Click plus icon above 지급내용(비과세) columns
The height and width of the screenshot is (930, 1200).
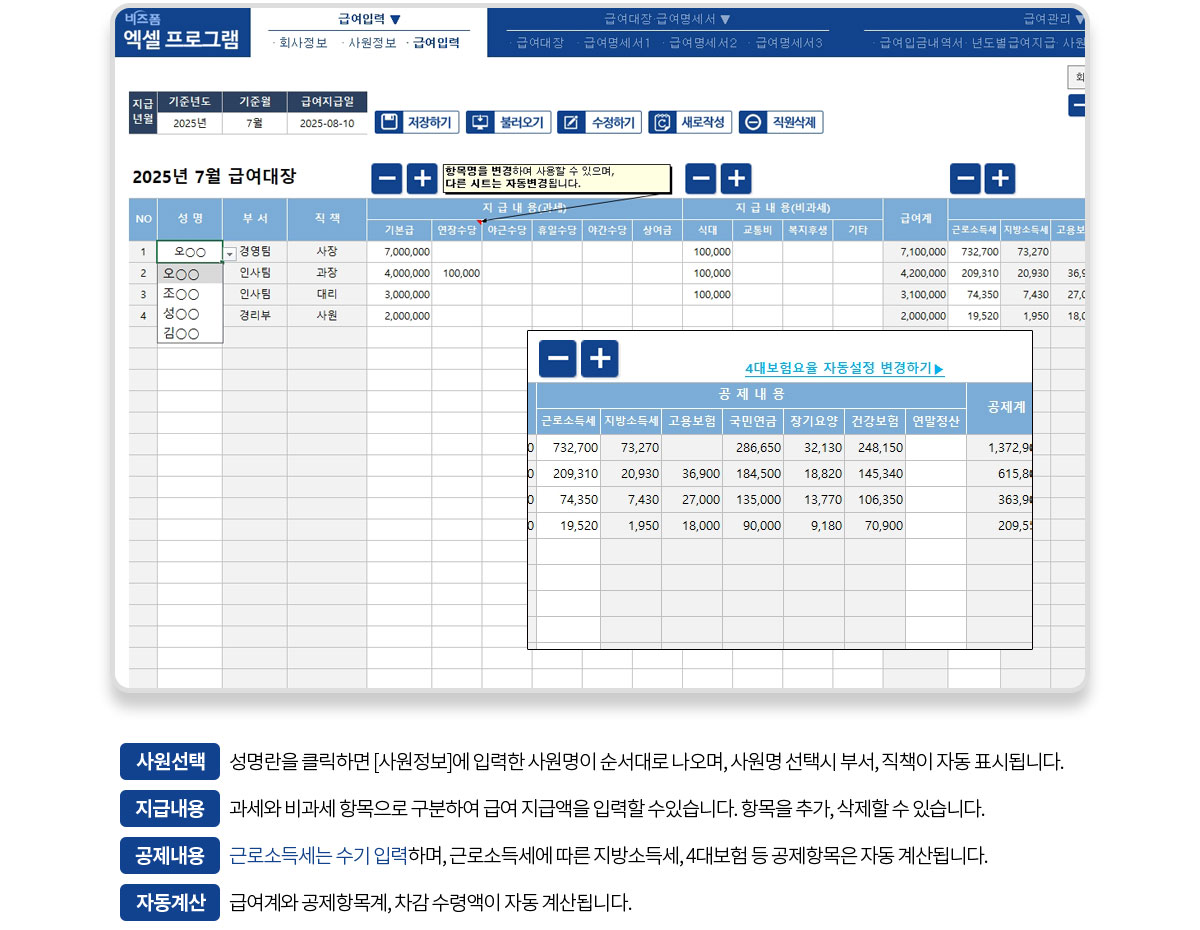tap(736, 179)
